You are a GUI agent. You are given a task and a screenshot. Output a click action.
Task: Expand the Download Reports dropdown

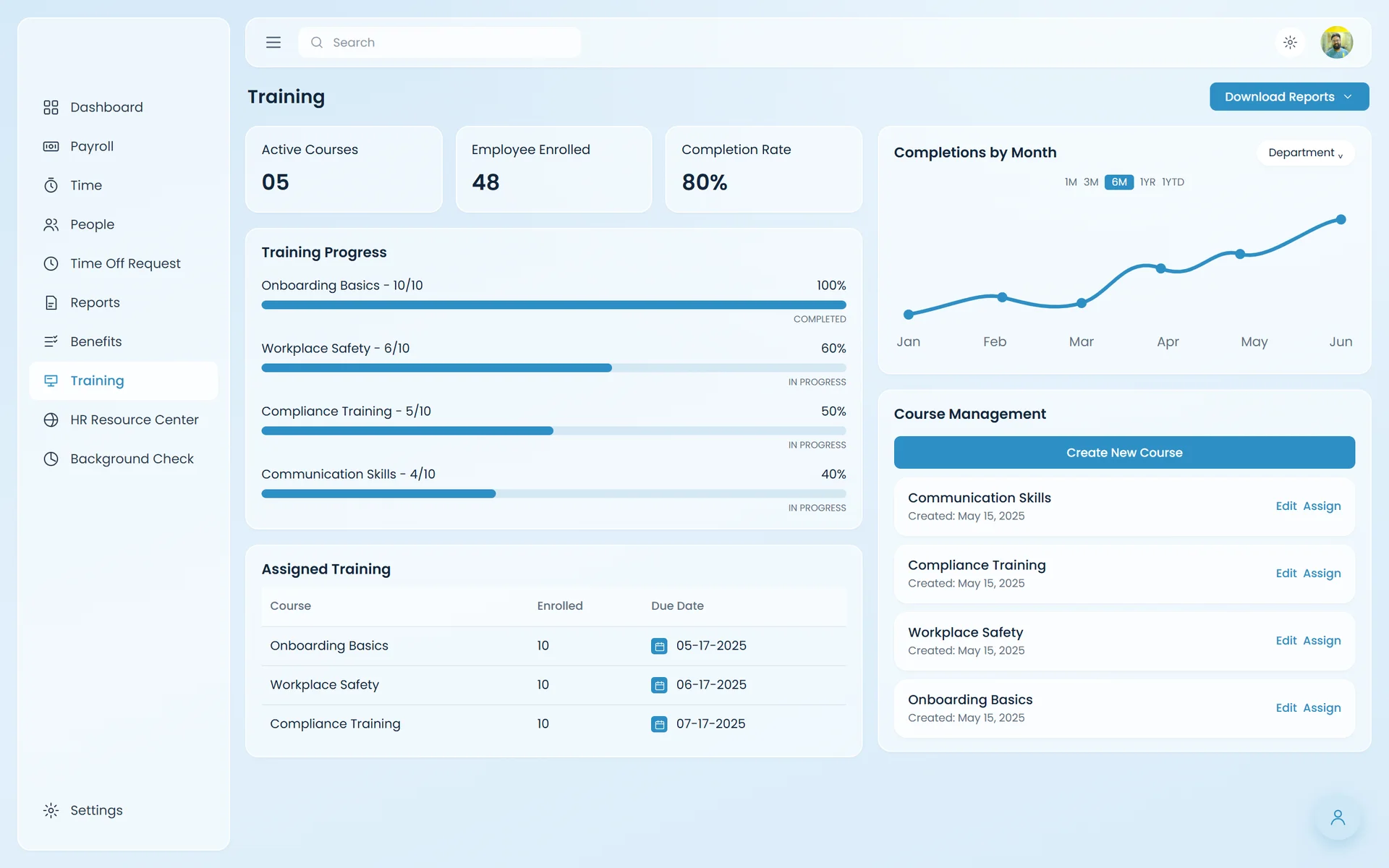(x=1289, y=97)
